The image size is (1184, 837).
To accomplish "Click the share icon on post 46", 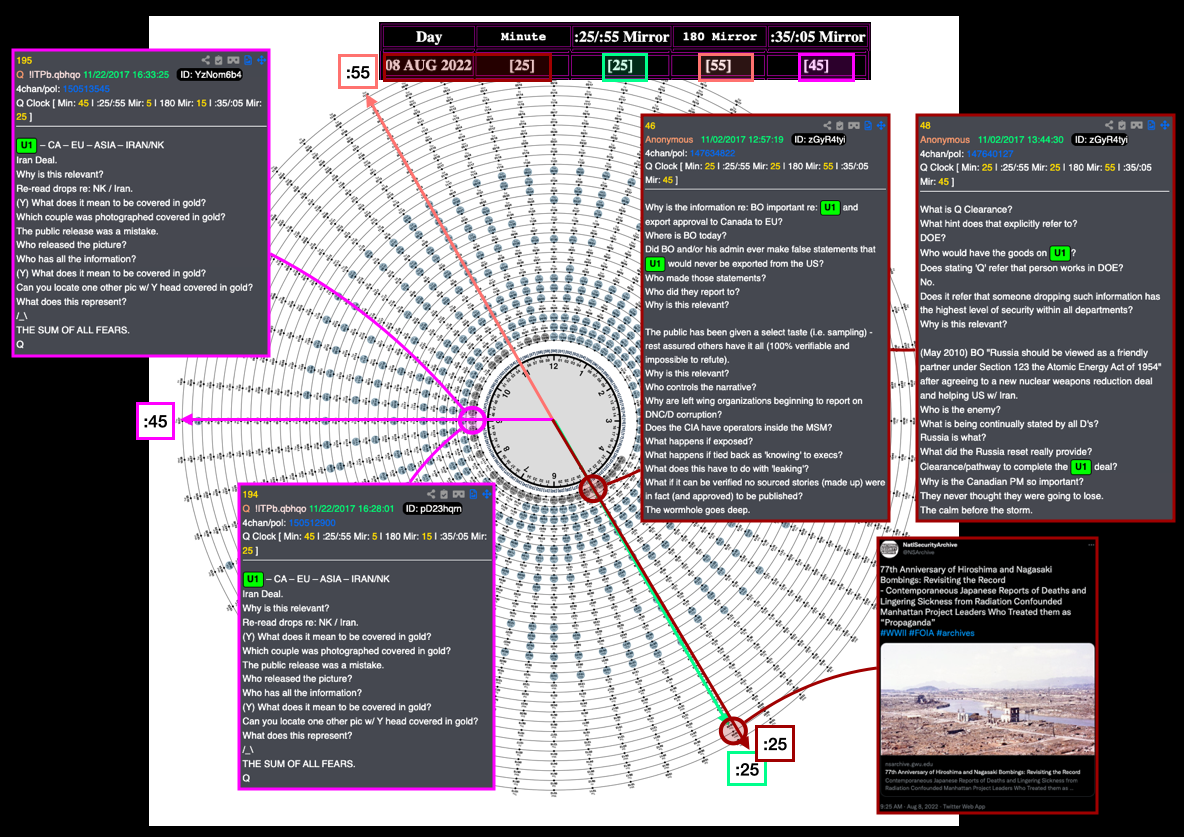I will click(x=827, y=125).
